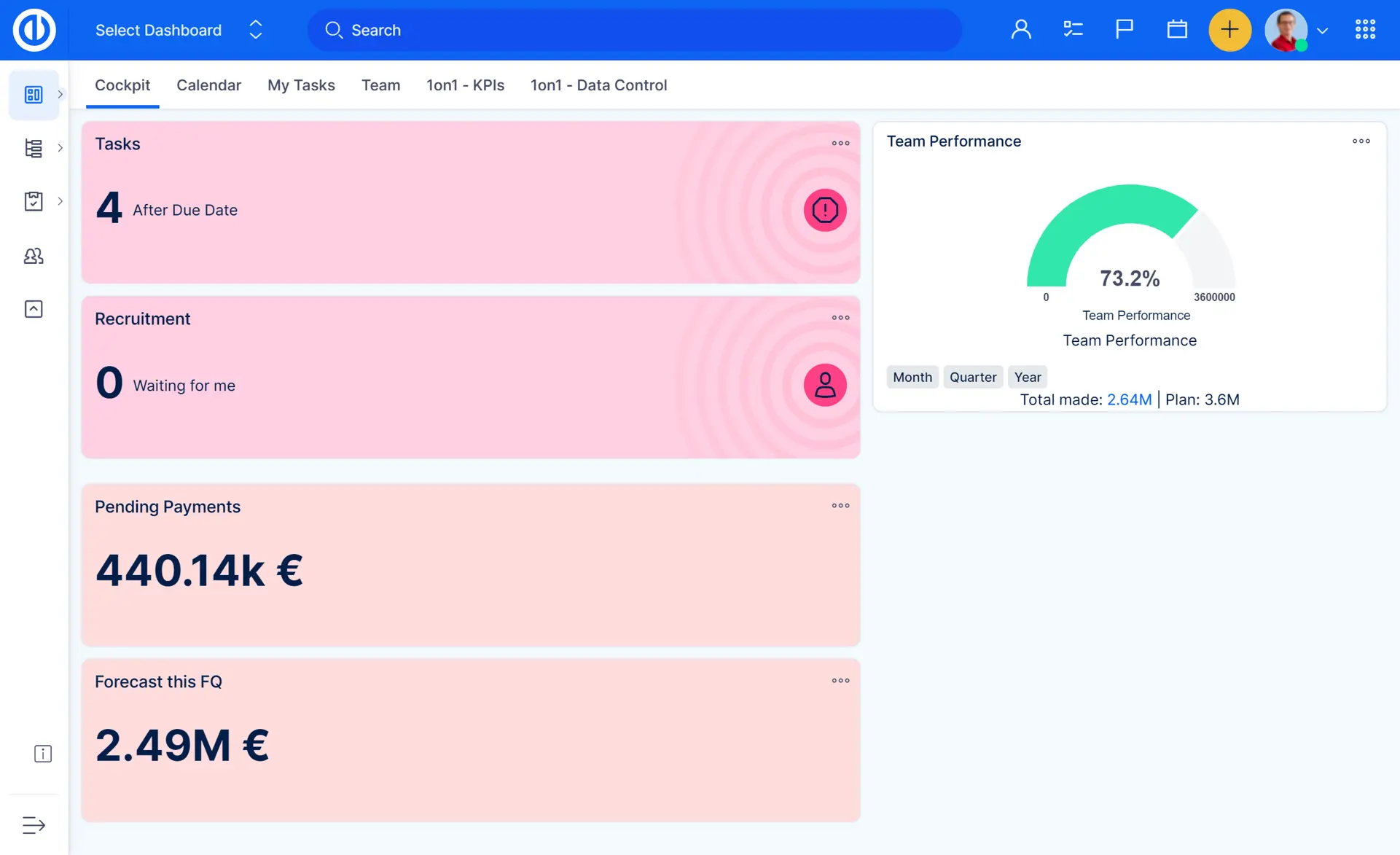
Task: Open the checklist tasks icon in top bar
Action: click(x=1073, y=30)
